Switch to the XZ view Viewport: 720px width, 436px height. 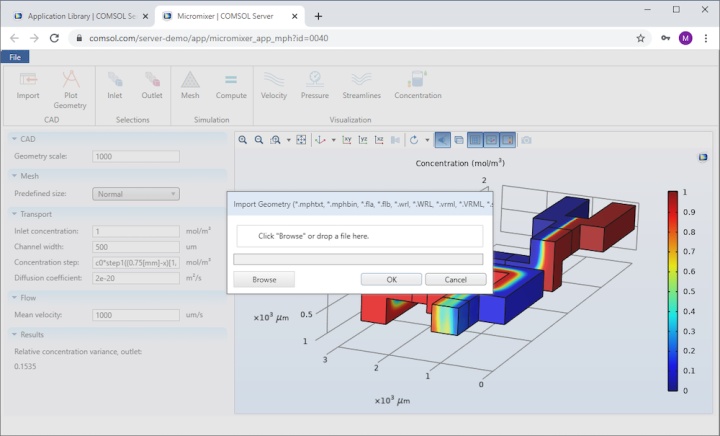coord(379,140)
